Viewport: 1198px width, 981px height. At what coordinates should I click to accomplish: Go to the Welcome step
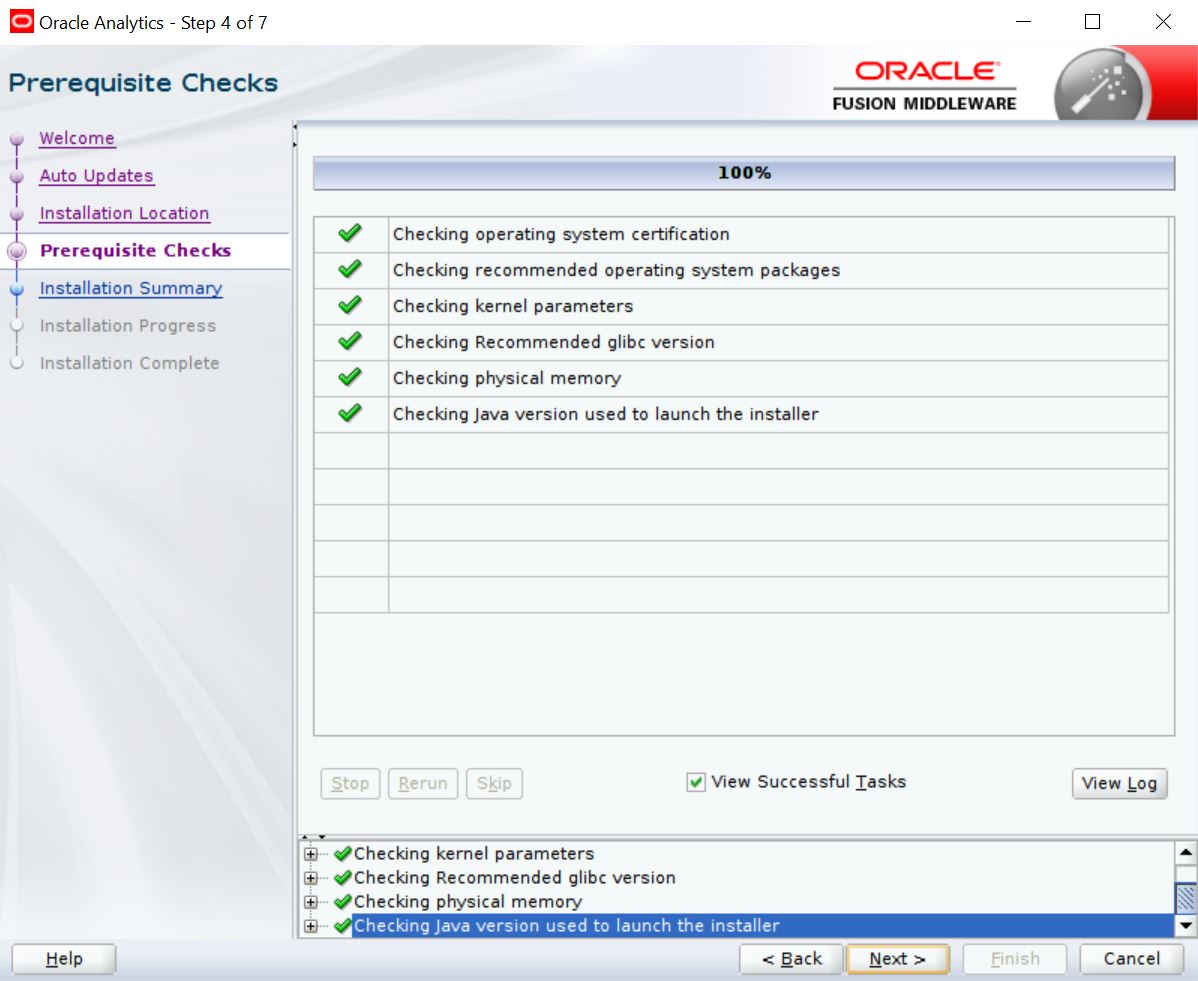coord(77,138)
